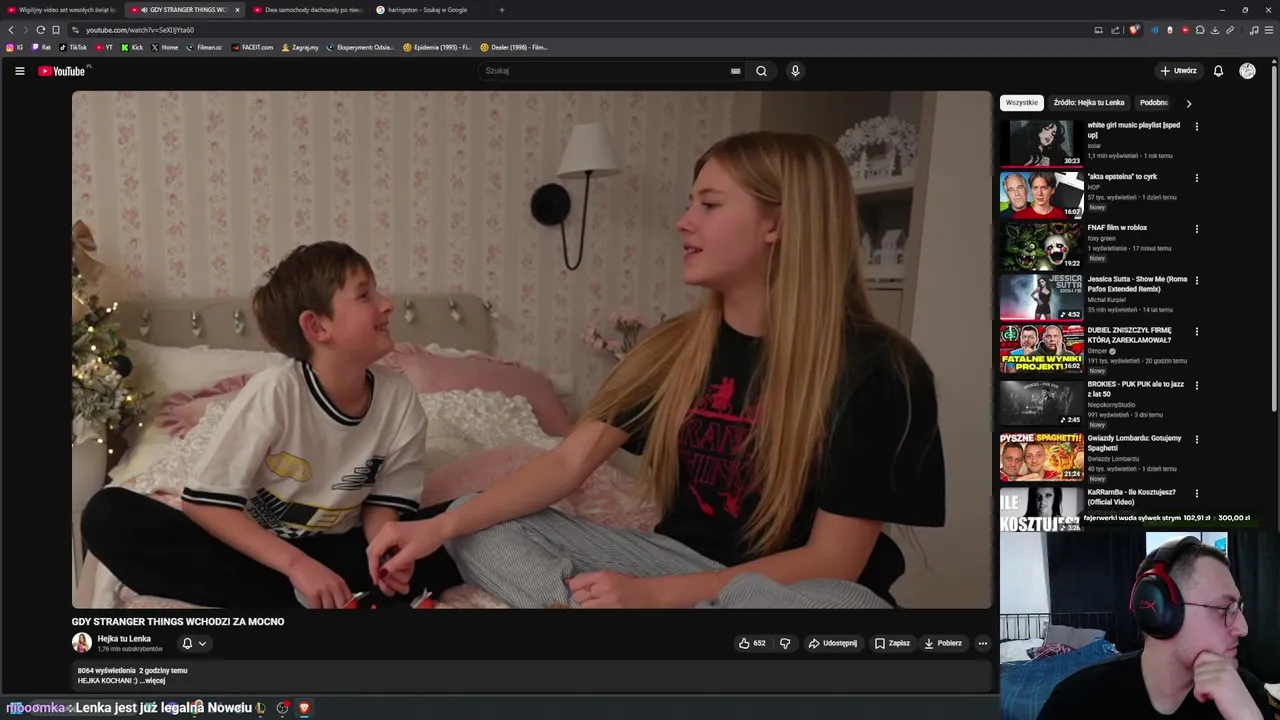Open 'Hejka tu Lenka' channel name link
Viewport: 1280px width, 720px height.
(x=124, y=639)
